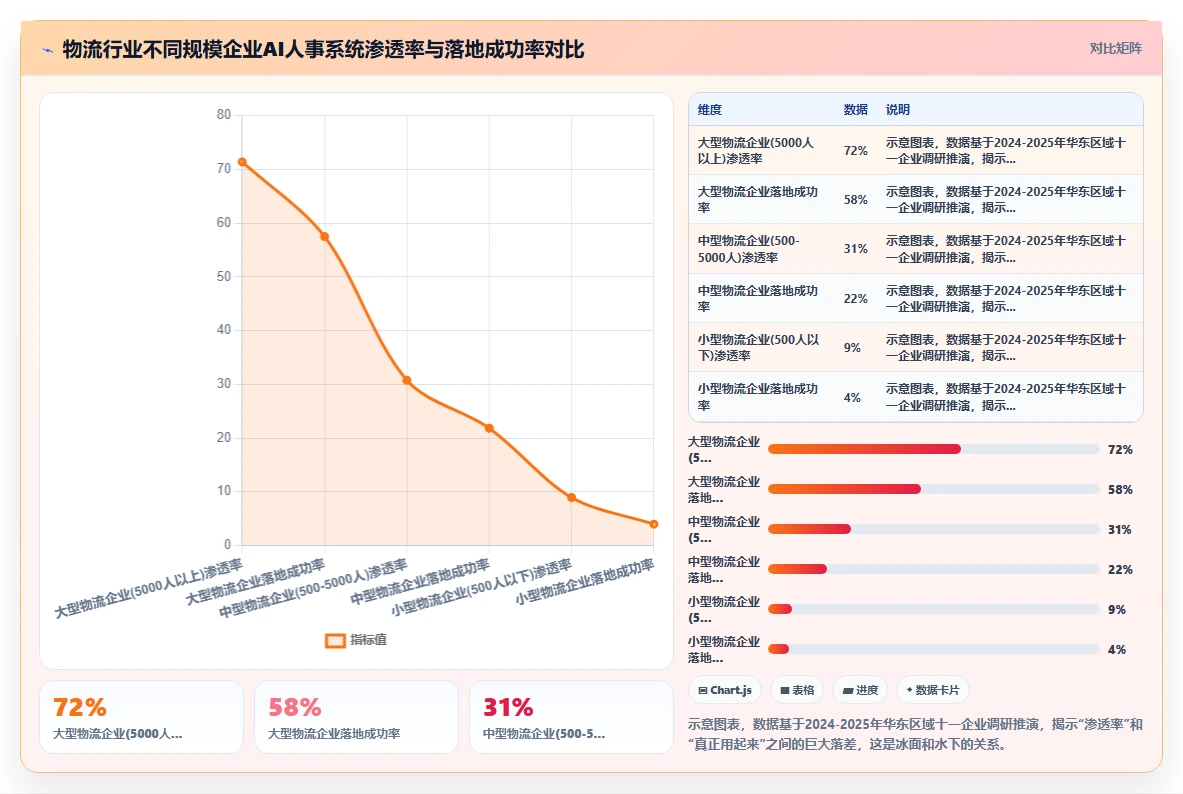Click the 4% value in table
Image resolution: width=1183 pixels, height=794 pixels.
[x=852, y=398]
